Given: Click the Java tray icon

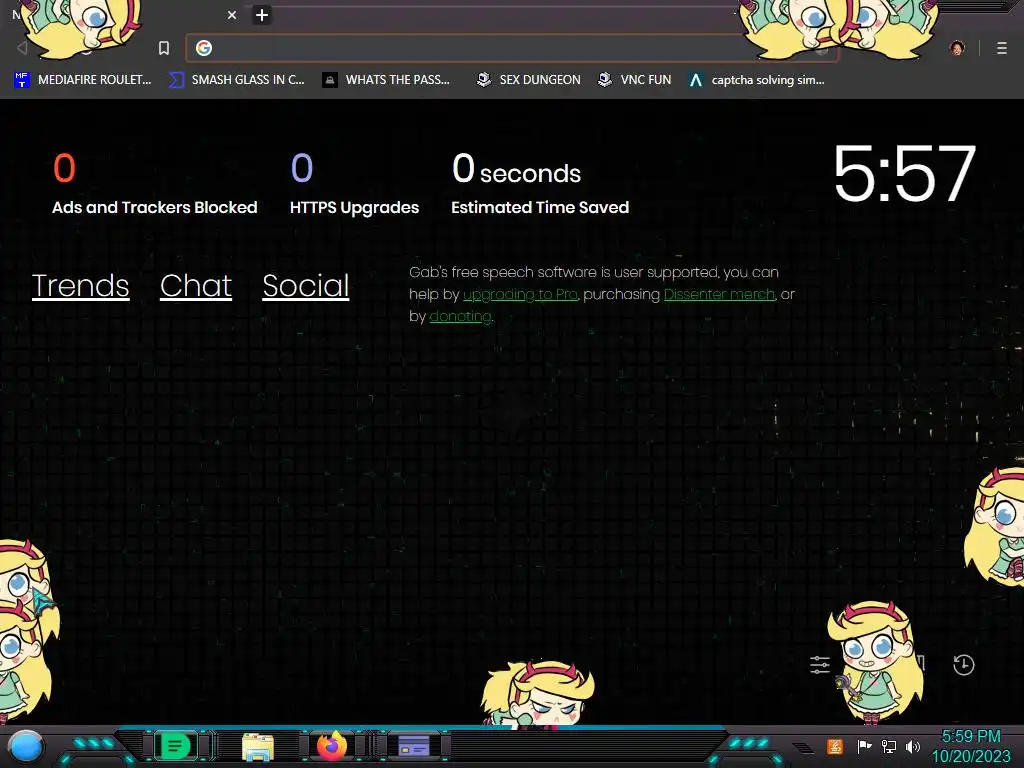Looking at the screenshot, I should (835, 746).
